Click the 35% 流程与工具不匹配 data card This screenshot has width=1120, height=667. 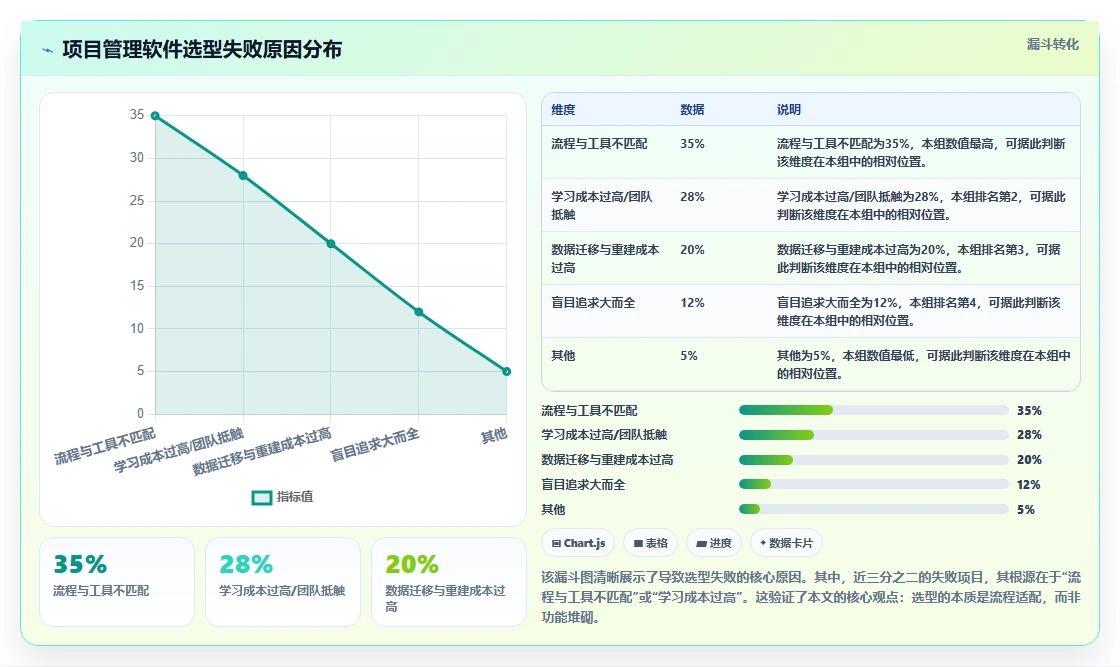coord(117,582)
